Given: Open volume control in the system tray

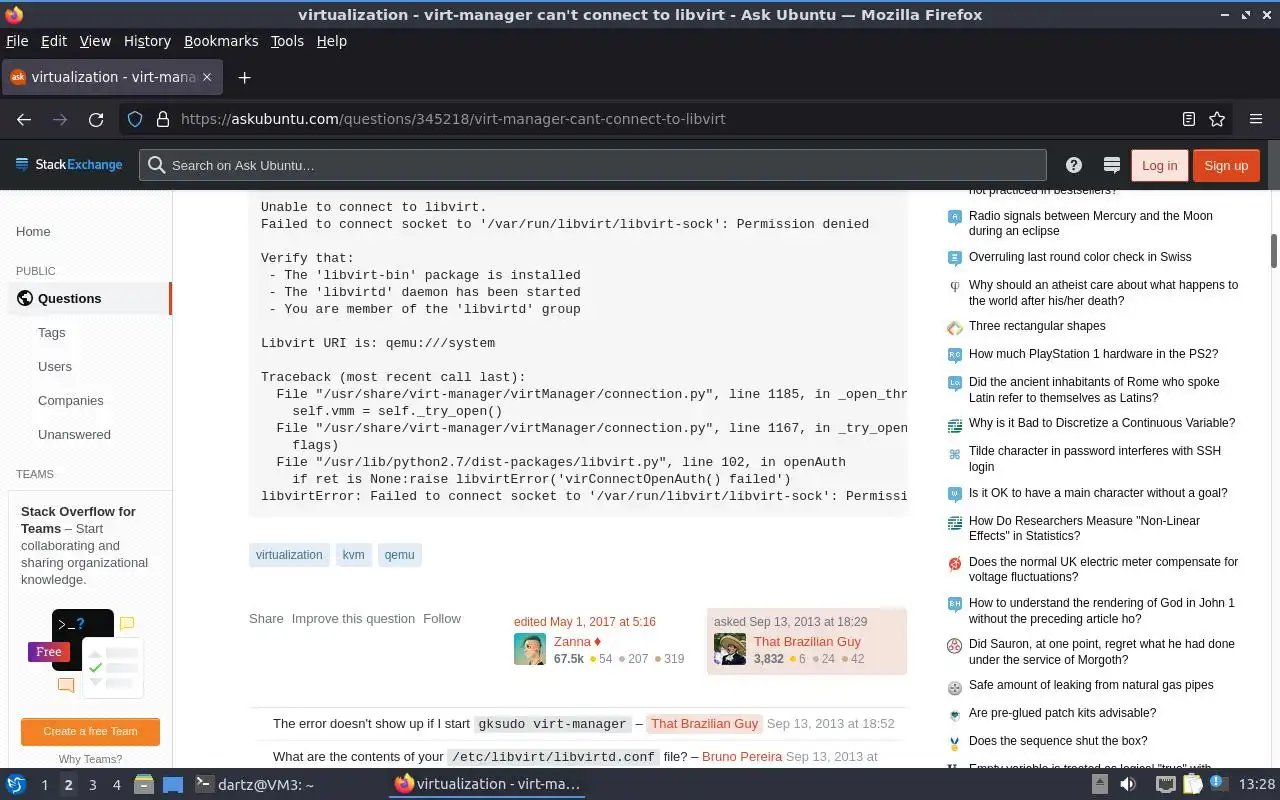Looking at the screenshot, I should 1128,784.
